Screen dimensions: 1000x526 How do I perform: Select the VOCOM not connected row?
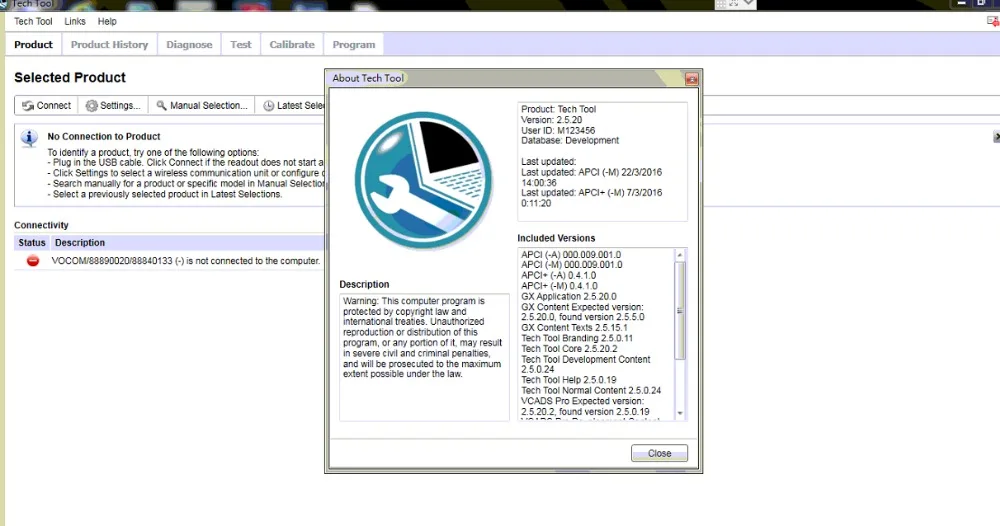point(170,261)
